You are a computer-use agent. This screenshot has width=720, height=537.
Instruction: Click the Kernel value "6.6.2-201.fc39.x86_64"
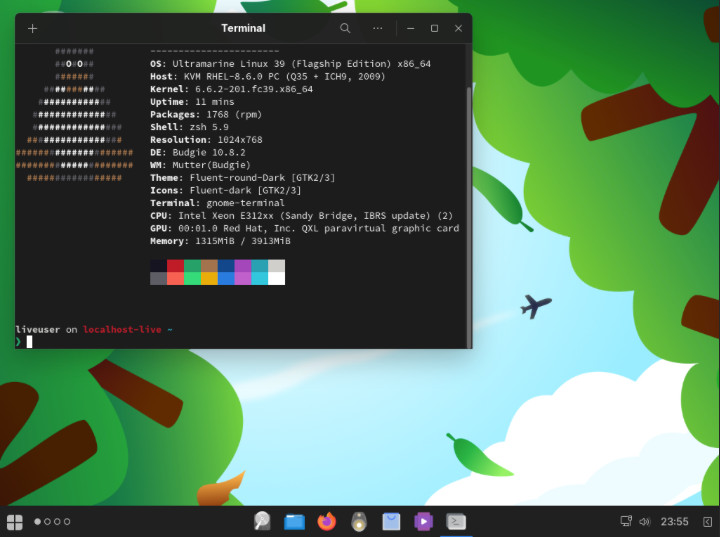click(x=254, y=89)
